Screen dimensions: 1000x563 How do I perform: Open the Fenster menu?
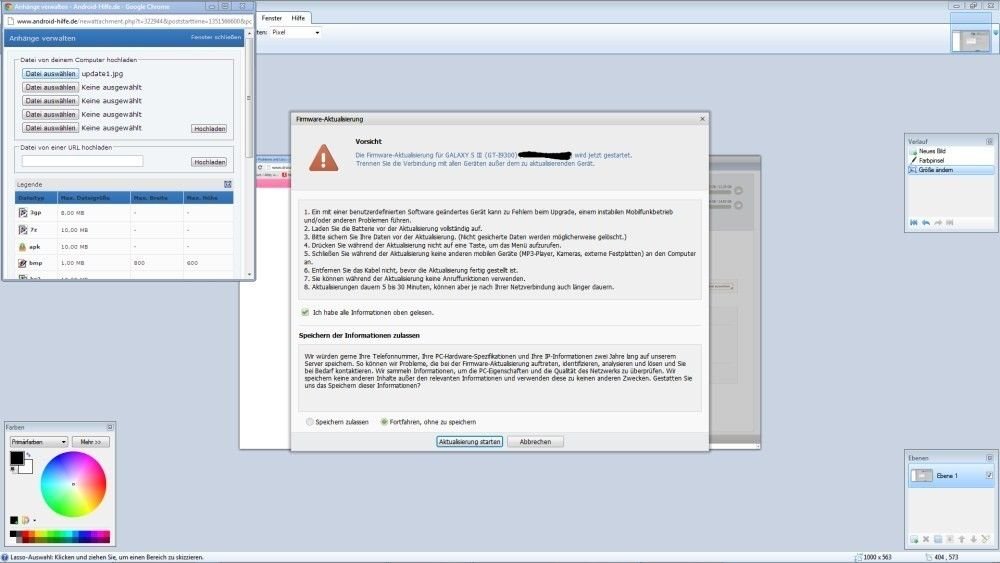(272, 18)
